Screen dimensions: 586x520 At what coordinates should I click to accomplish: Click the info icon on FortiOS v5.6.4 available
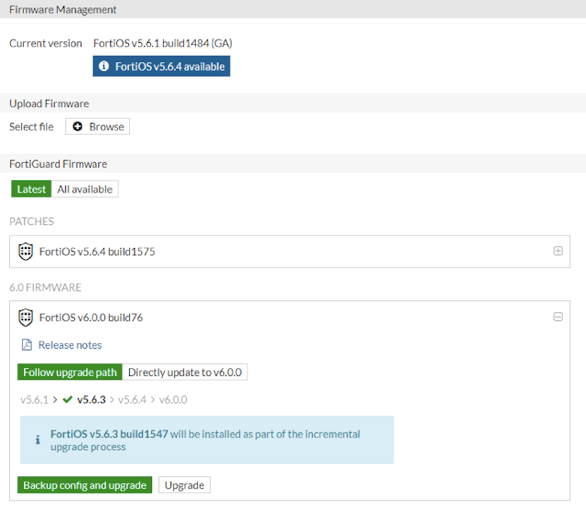(104, 66)
